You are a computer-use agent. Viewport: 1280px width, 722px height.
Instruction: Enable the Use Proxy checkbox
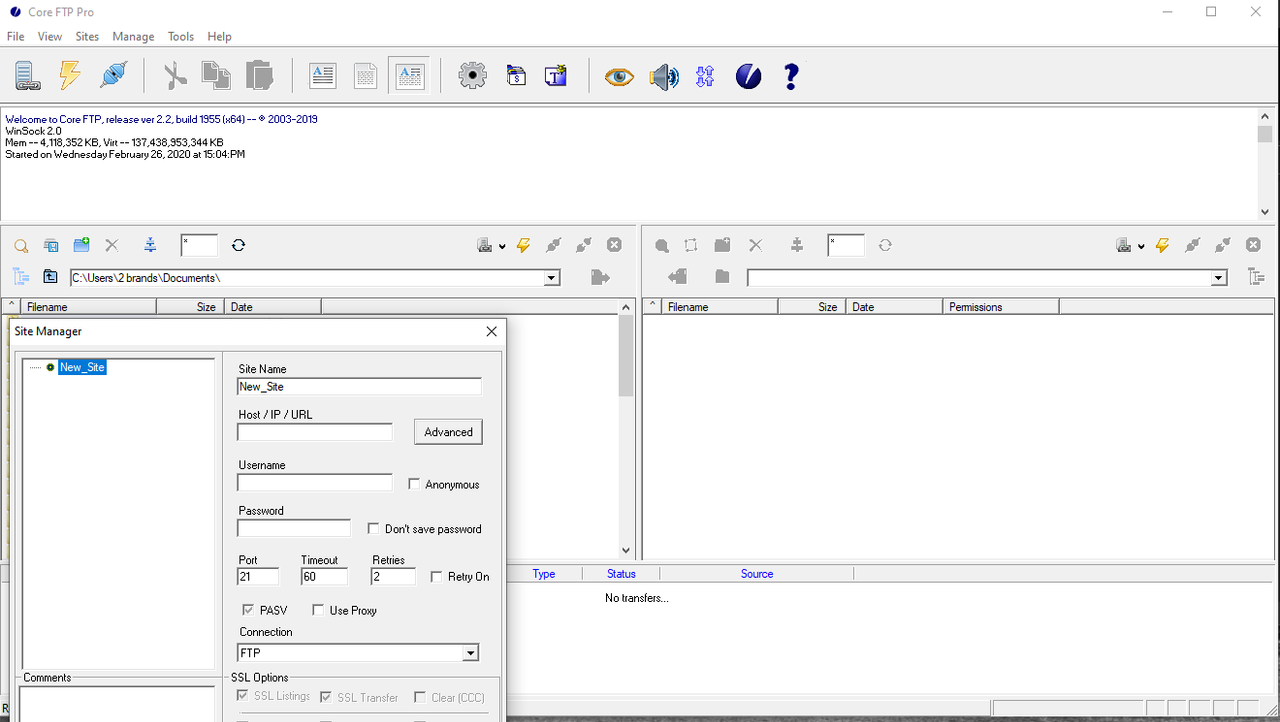(318, 610)
